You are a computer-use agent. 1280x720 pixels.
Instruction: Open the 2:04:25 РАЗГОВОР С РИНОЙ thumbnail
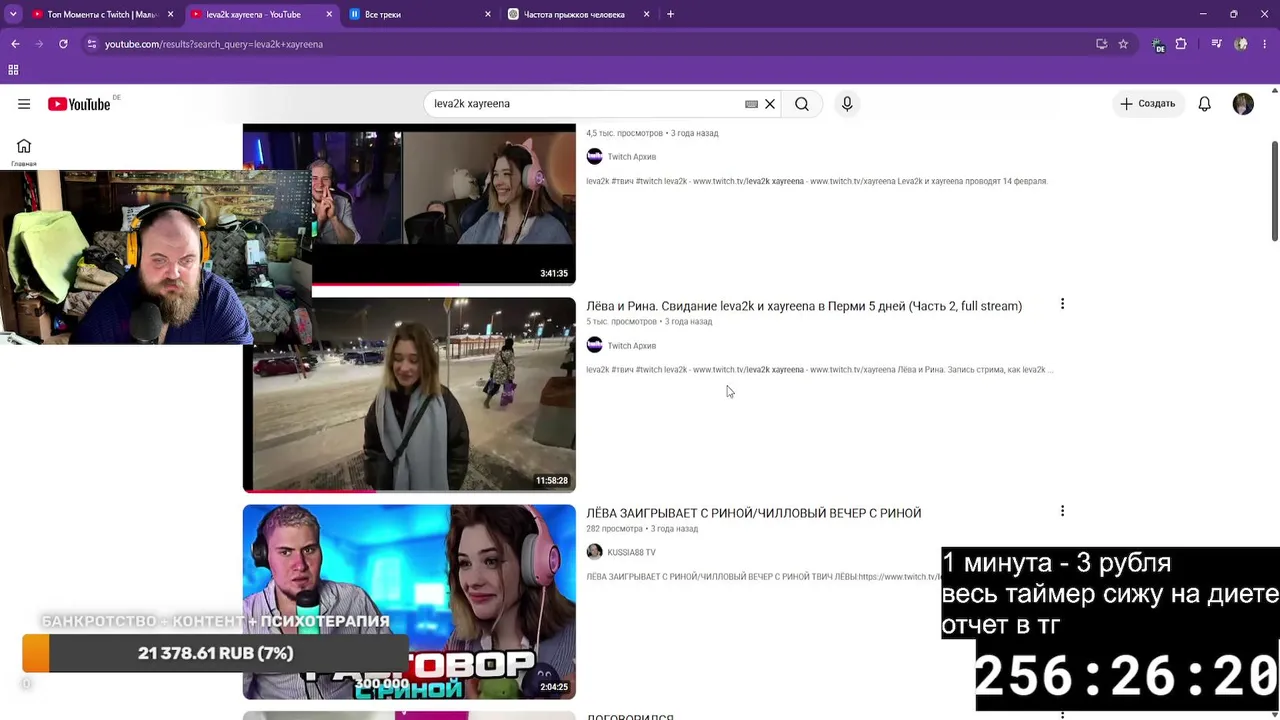[x=409, y=601]
